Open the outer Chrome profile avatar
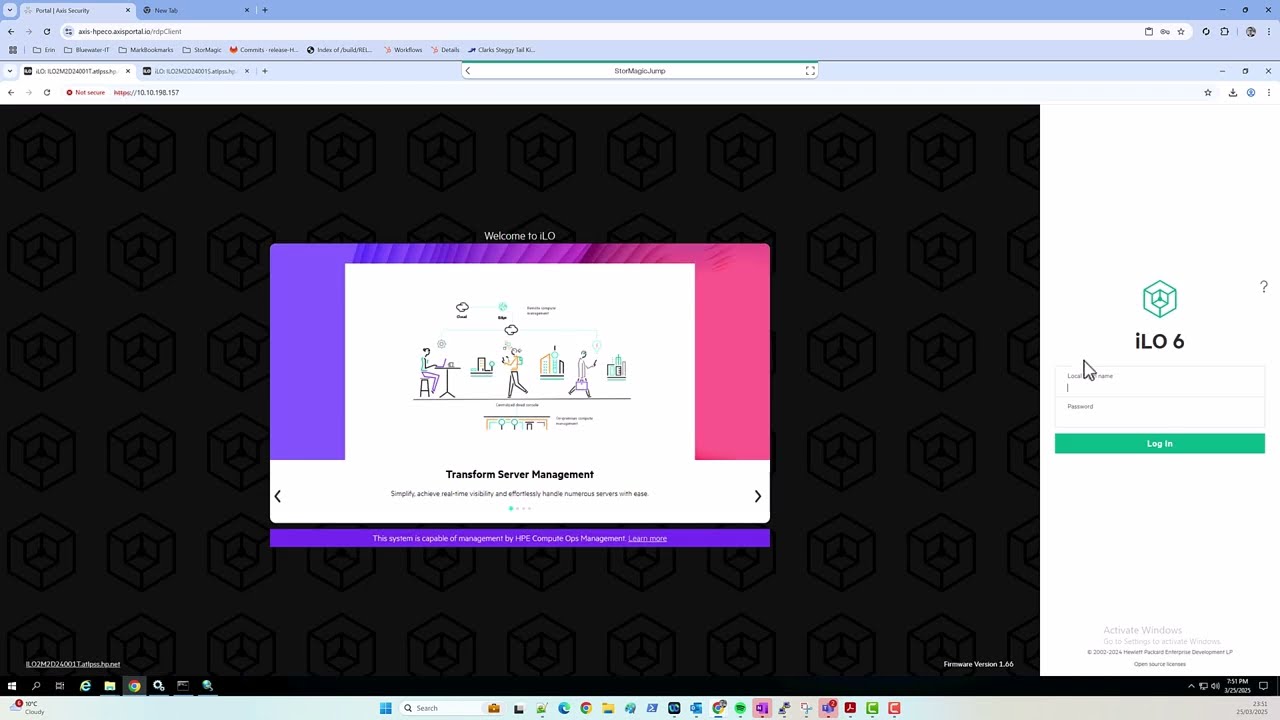Viewport: 1280px width, 720px height. coord(1251,31)
